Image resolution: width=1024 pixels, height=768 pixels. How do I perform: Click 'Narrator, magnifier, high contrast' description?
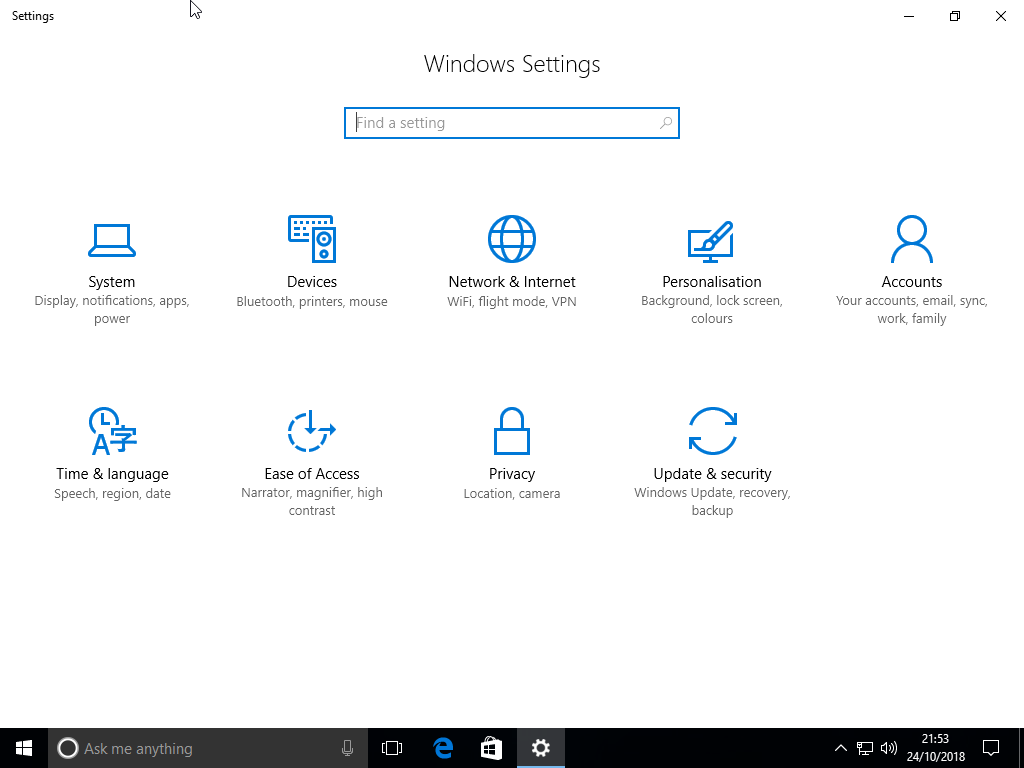[x=312, y=502]
